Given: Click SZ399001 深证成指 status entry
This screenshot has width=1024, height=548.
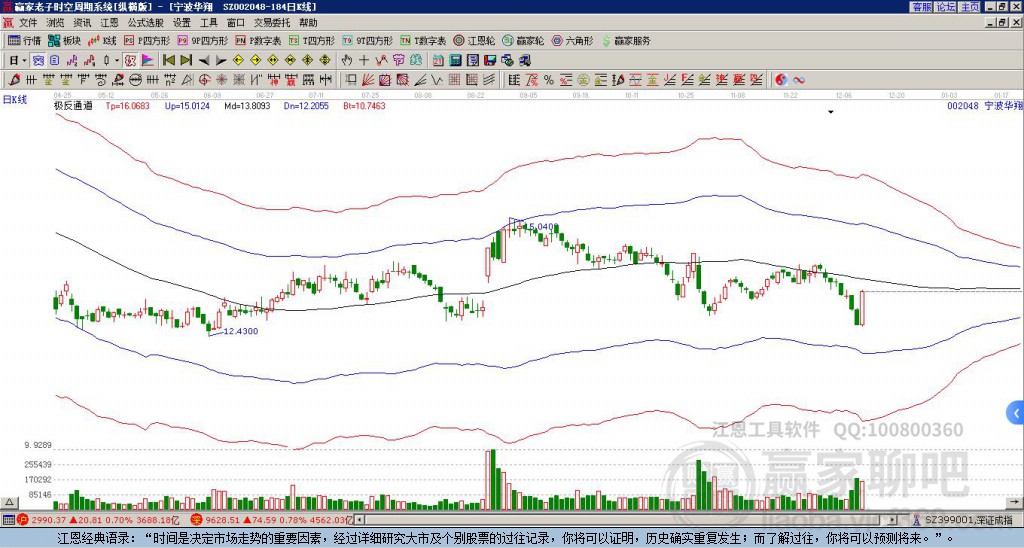Looking at the screenshot, I should [x=968, y=520].
